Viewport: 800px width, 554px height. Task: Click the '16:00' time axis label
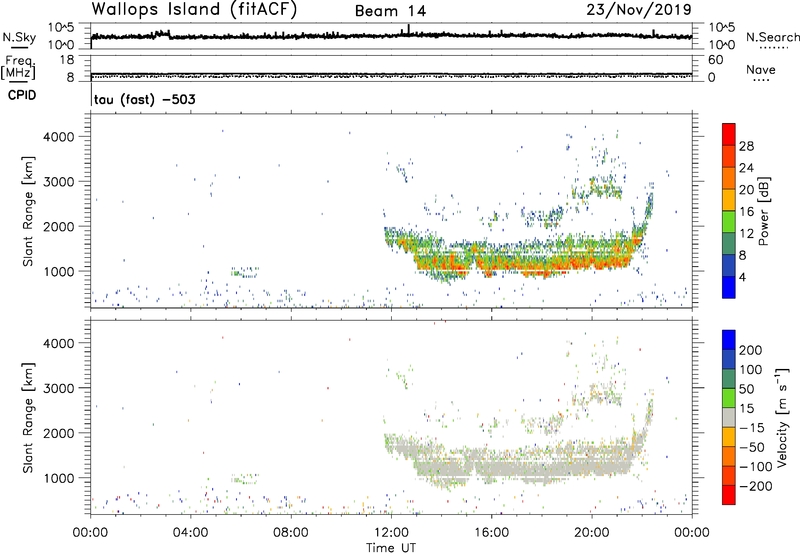point(491,533)
